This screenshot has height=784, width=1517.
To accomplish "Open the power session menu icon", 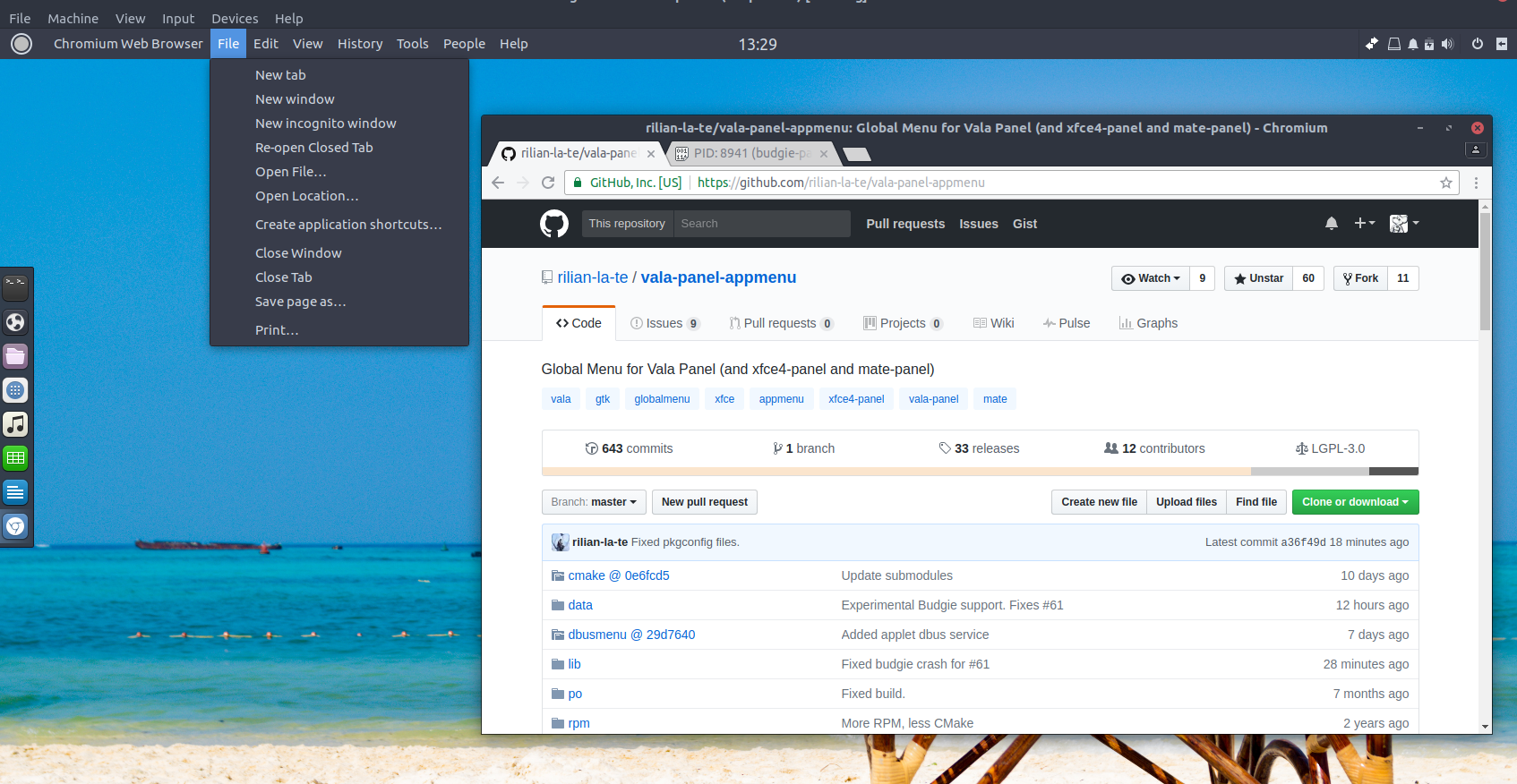I will (x=1478, y=44).
